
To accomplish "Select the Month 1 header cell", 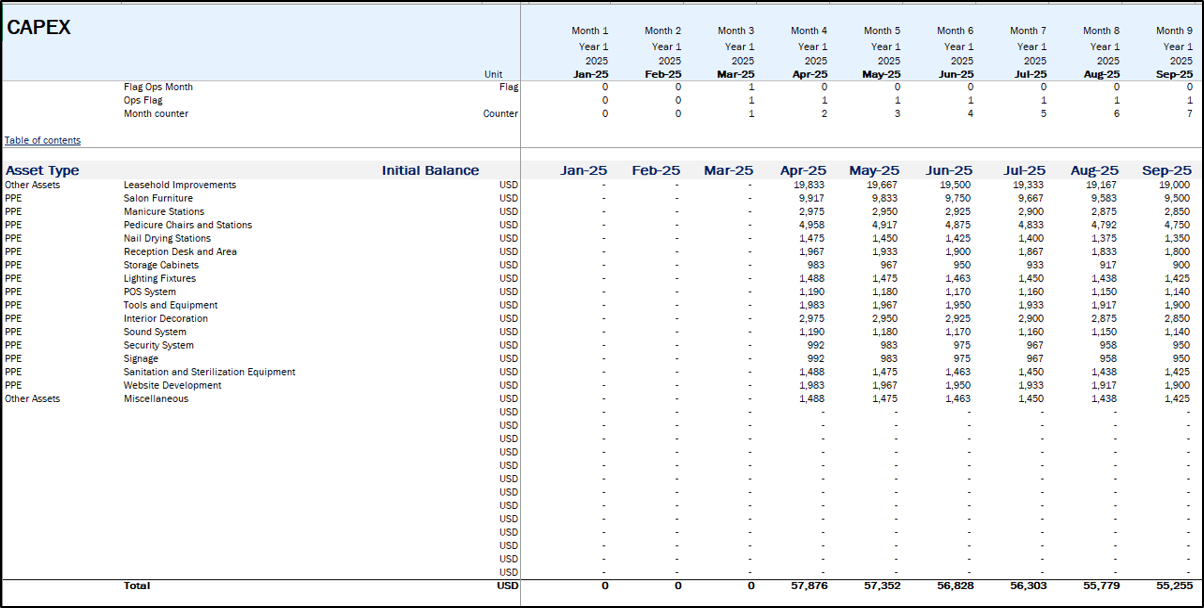I will (x=589, y=31).
